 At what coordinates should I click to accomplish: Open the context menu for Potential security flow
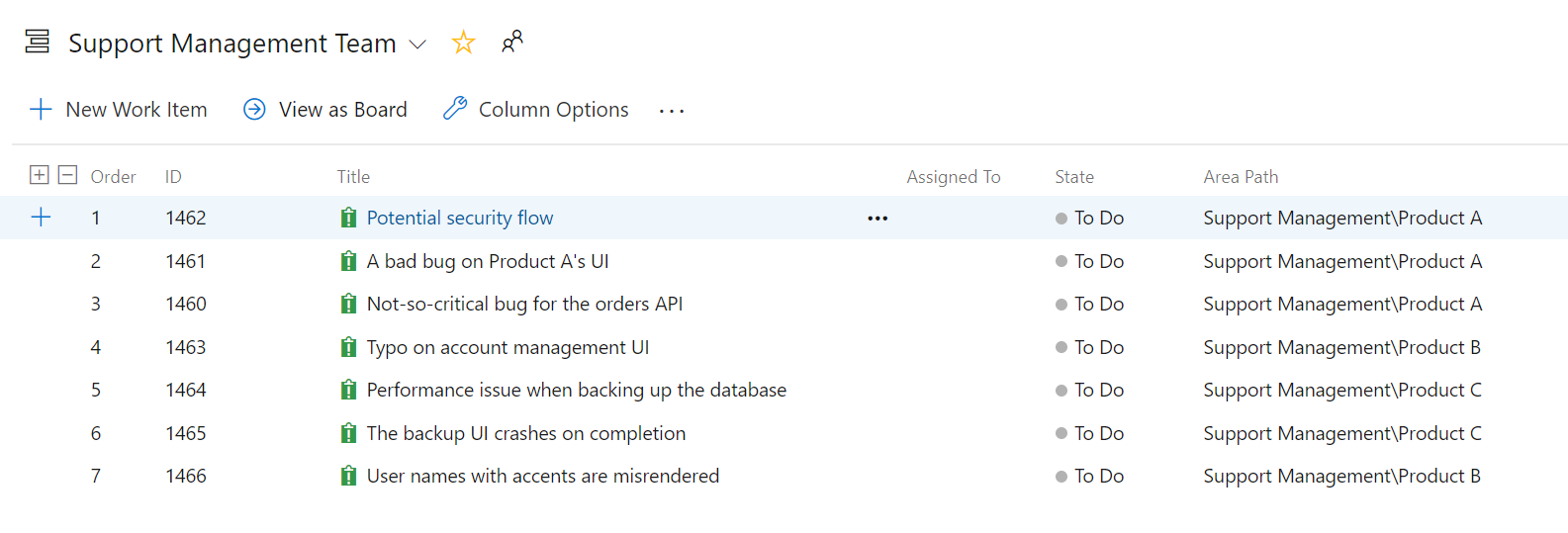pyautogui.click(x=877, y=219)
